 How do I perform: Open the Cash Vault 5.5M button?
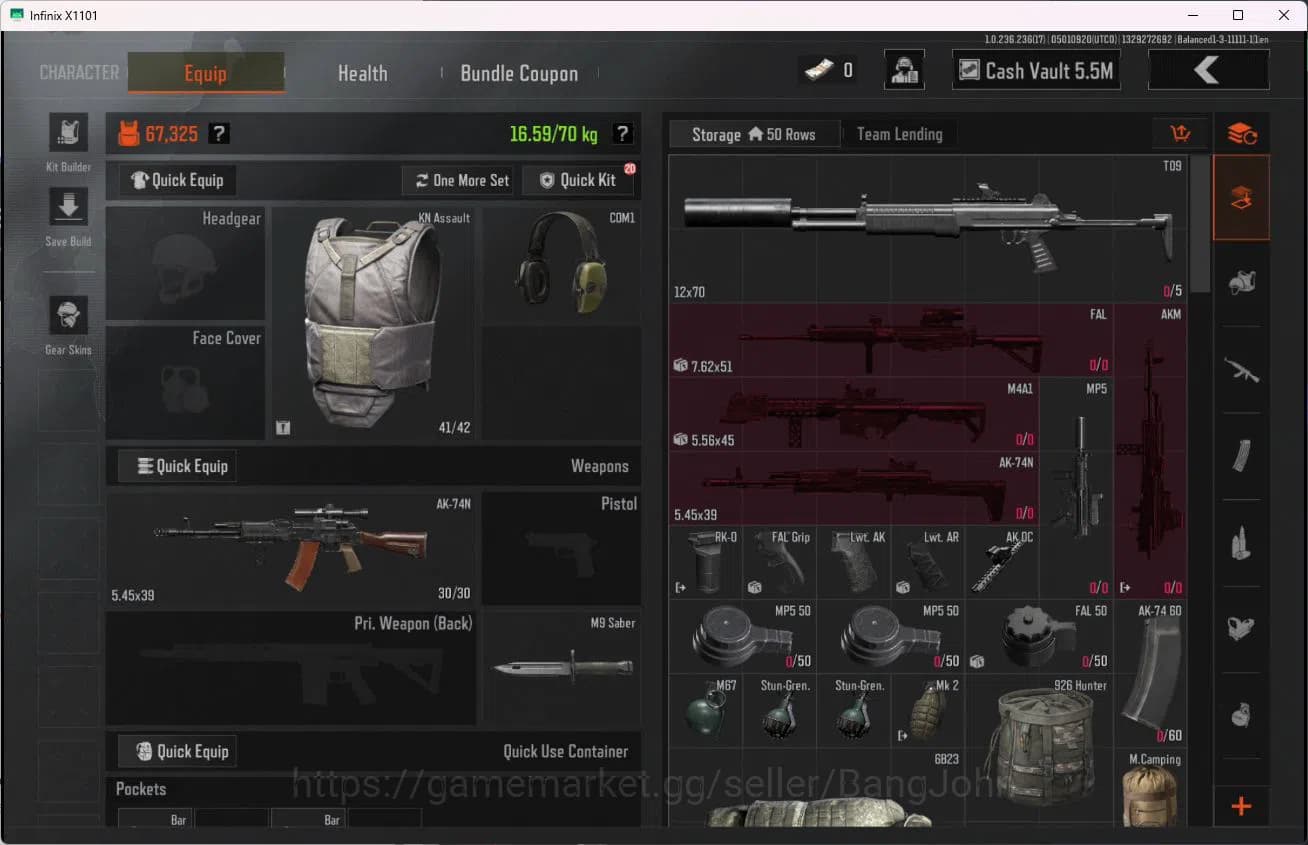click(1035, 70)
